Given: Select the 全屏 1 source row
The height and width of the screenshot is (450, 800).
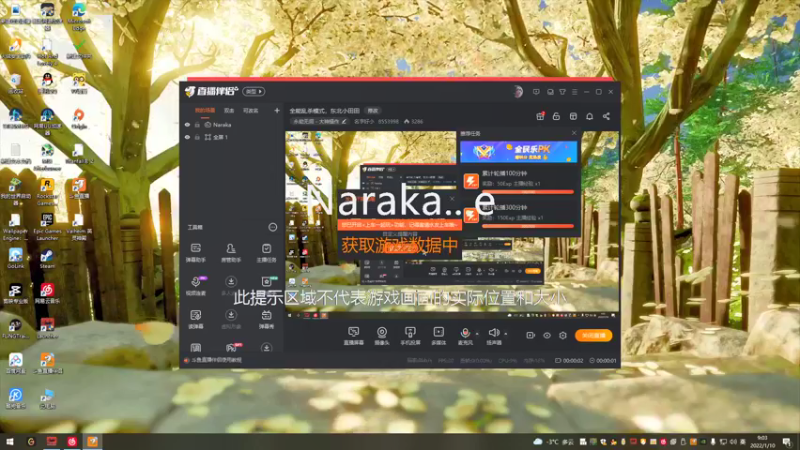Looking at the screenshot, I should point(232,137).
